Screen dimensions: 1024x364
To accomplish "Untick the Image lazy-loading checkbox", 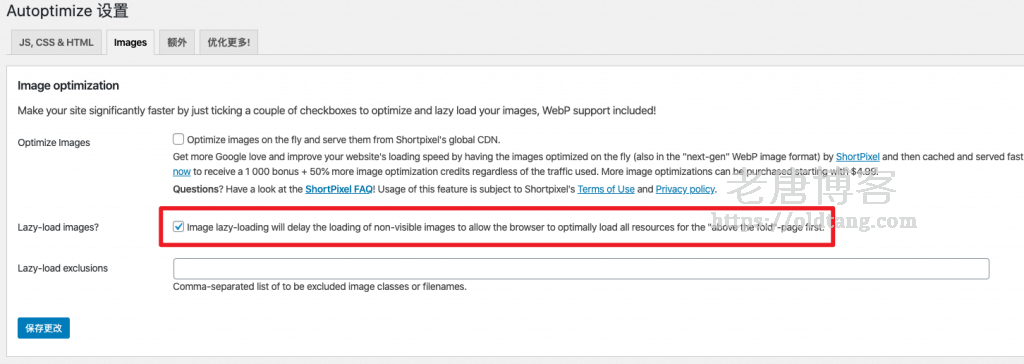I will coord(178,227).
